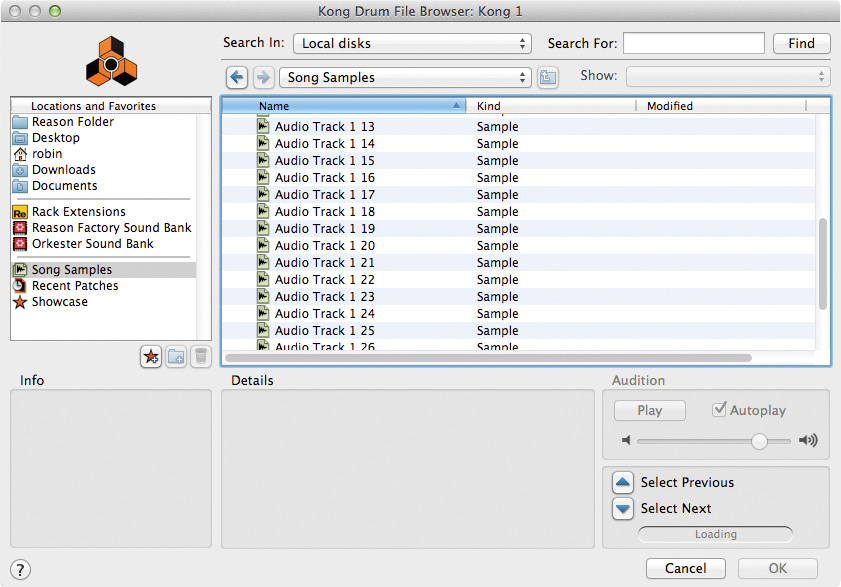Click the Kind cell for Audio Track 1 13
The height and width of the screenshot is (587, 841).
pyautogui.click(x=497, y=127)
